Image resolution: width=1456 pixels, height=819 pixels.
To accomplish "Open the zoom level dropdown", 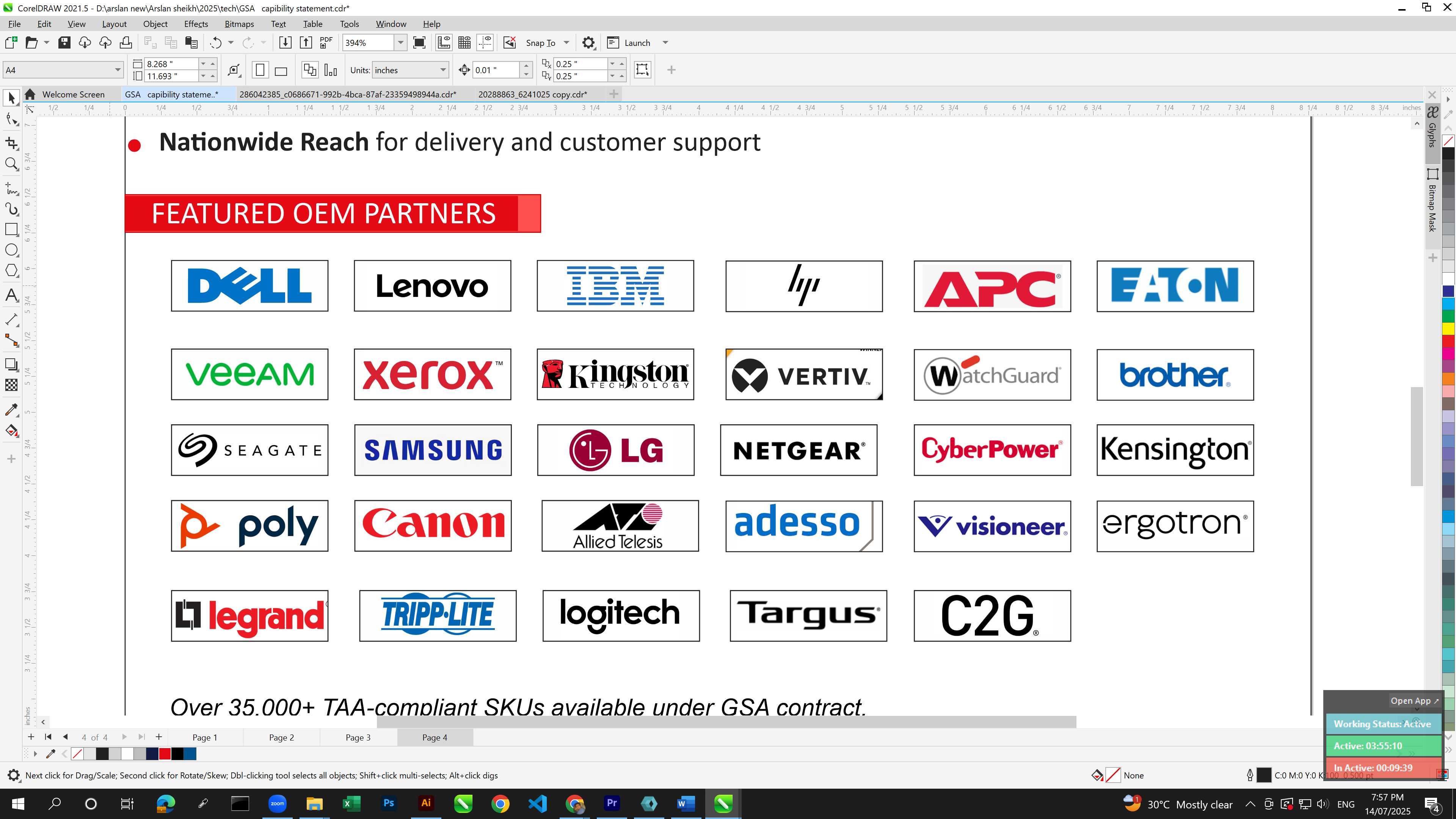I will (401, 42).
